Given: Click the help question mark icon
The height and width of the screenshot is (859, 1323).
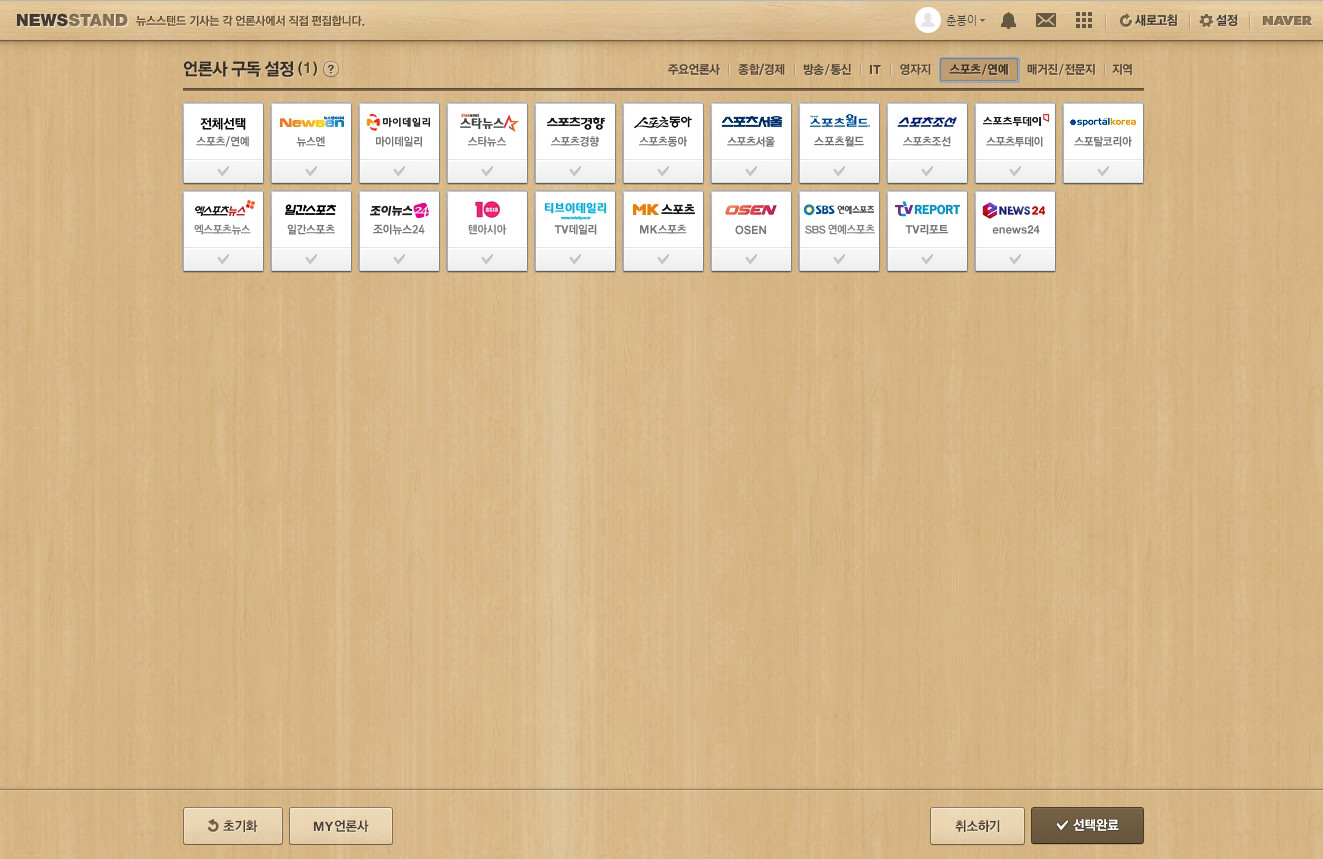Looking at the screenshot, I should [x=331, y=69].
